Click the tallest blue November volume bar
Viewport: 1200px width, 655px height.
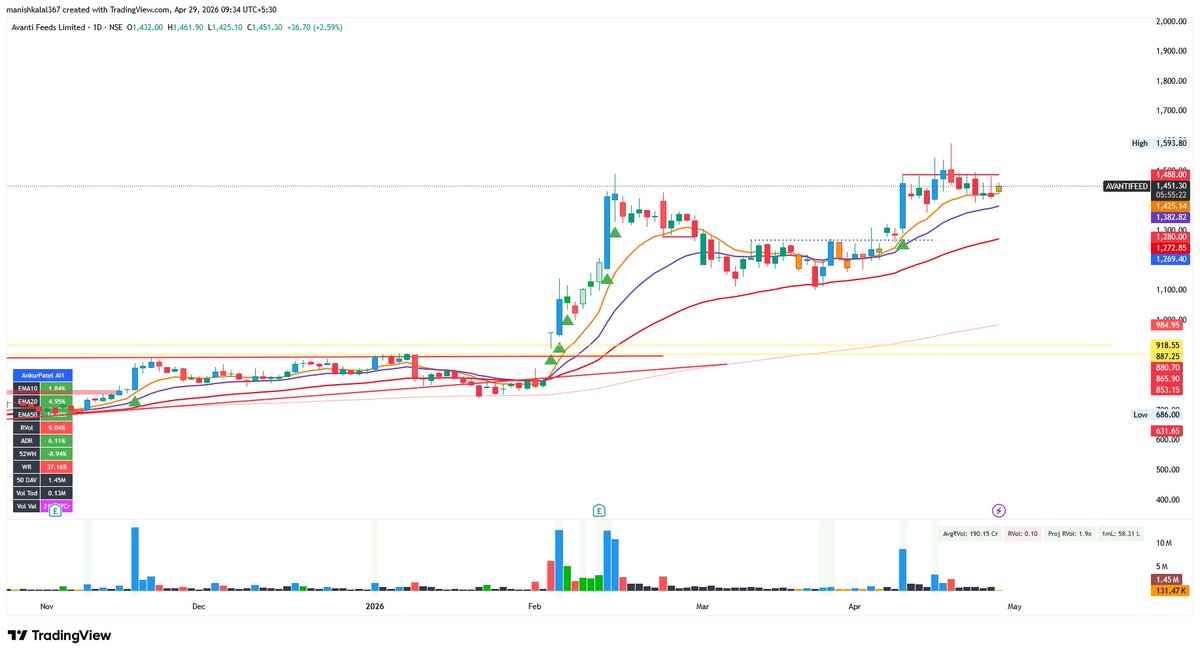[135, 558]
